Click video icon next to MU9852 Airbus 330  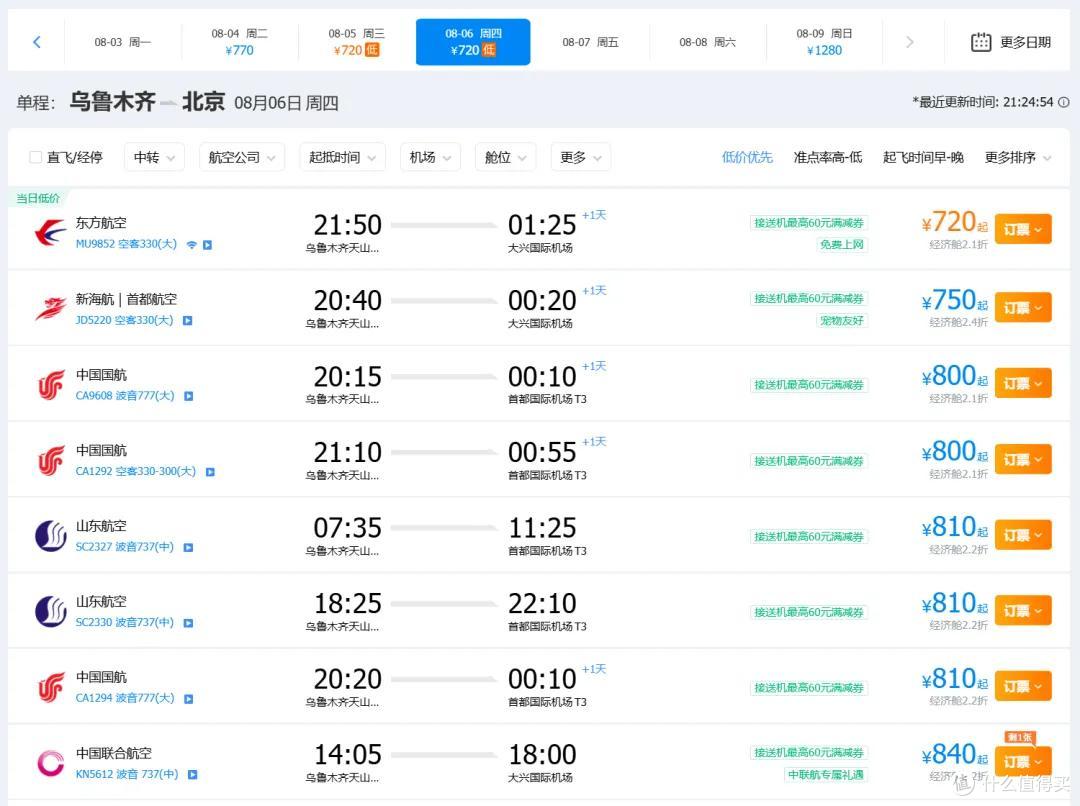click(207, 245)
